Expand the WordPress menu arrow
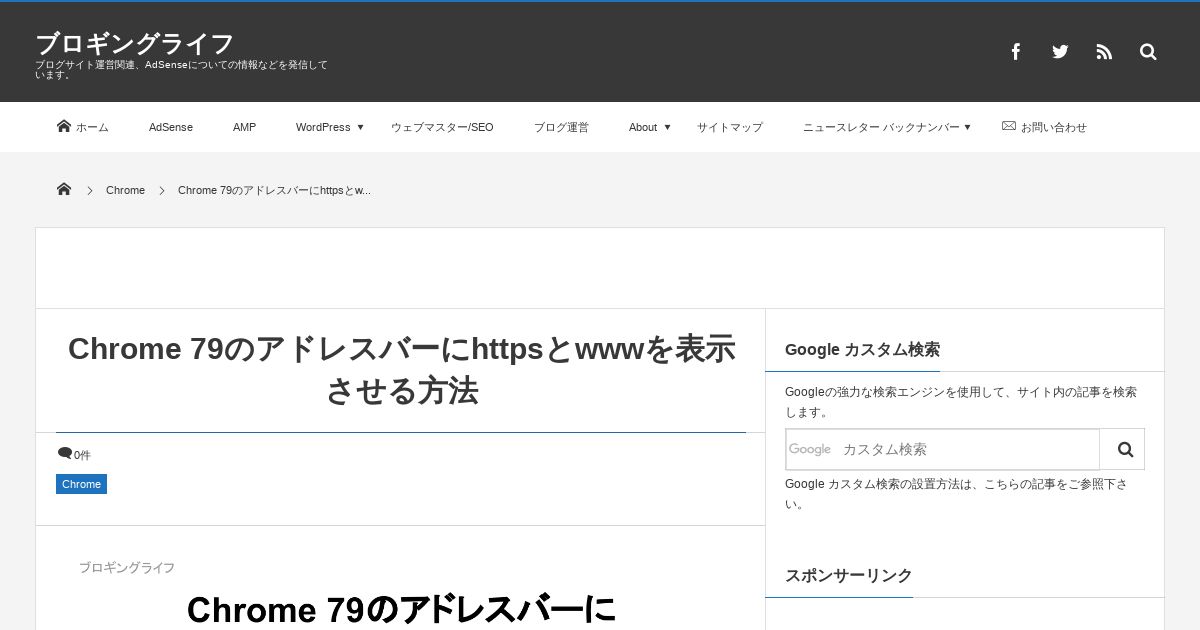 (x=361, y=127)
